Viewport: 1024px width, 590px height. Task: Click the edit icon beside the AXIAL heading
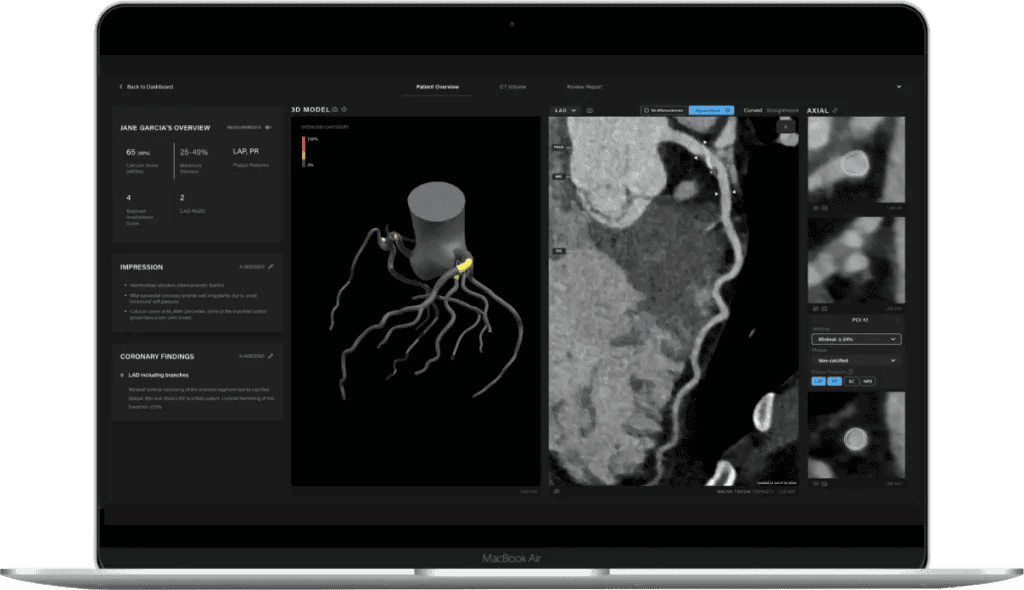[x=835, y=110]
